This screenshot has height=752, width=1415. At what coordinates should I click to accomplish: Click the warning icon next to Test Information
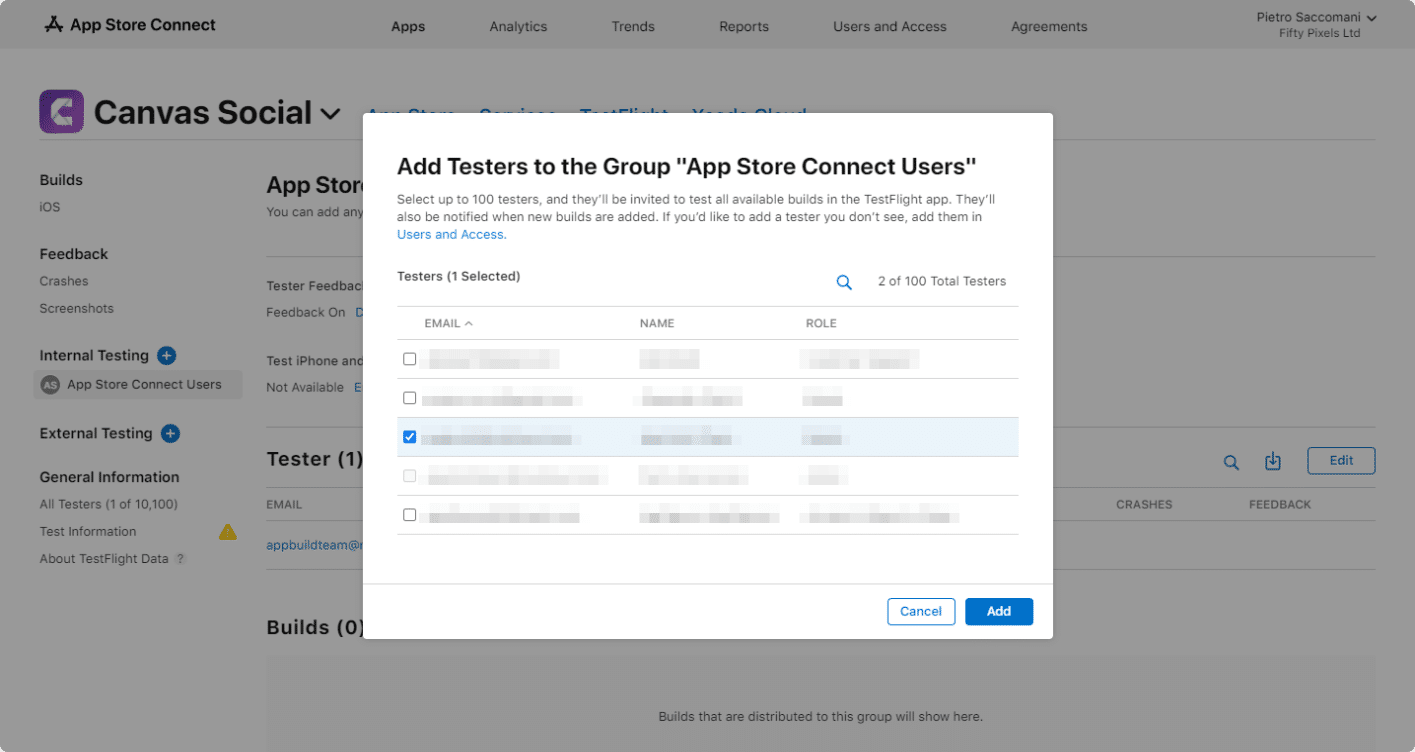click(x=228, y=531)
